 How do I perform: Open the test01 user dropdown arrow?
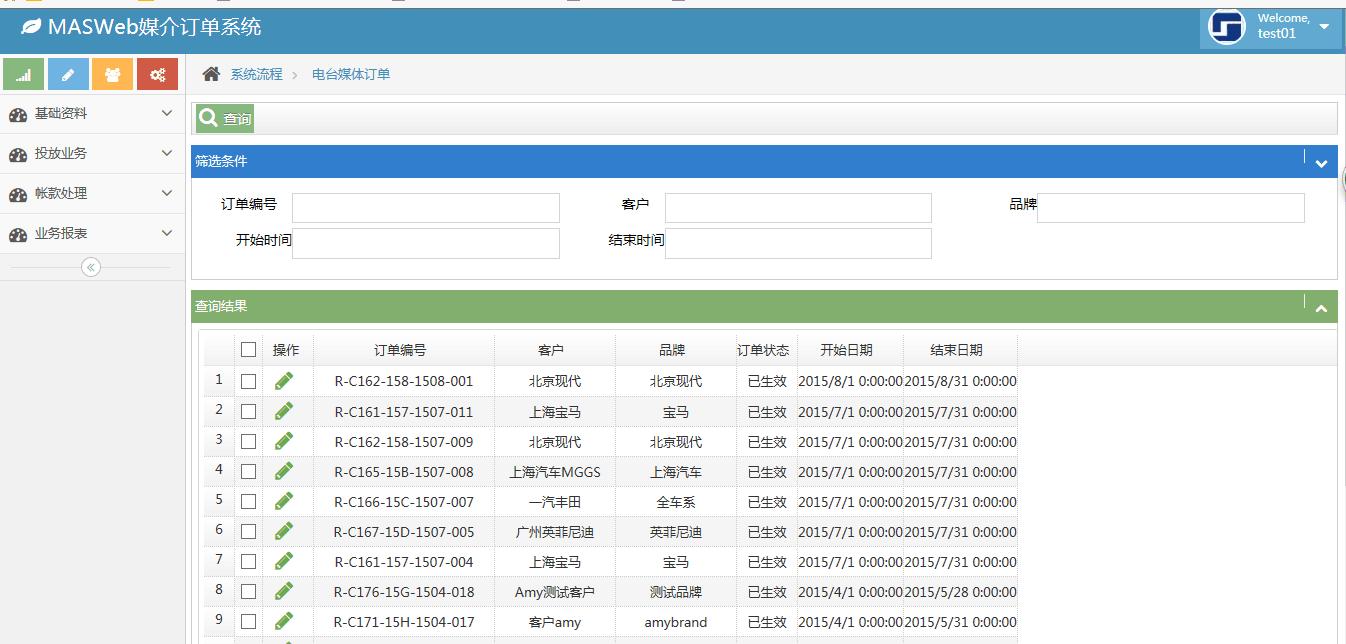point(1324,27)
